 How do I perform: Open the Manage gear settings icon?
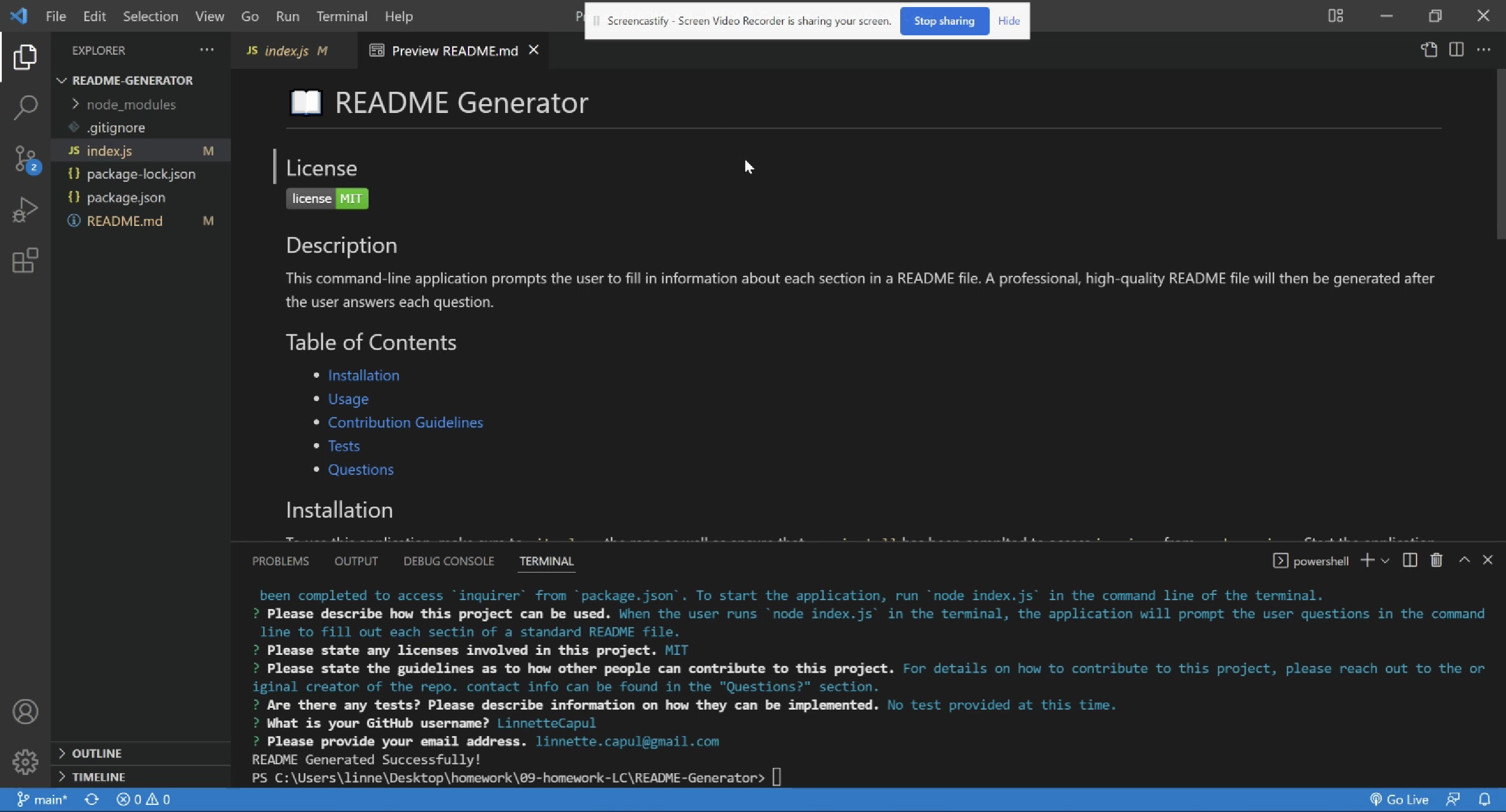(x=25, y=762)
